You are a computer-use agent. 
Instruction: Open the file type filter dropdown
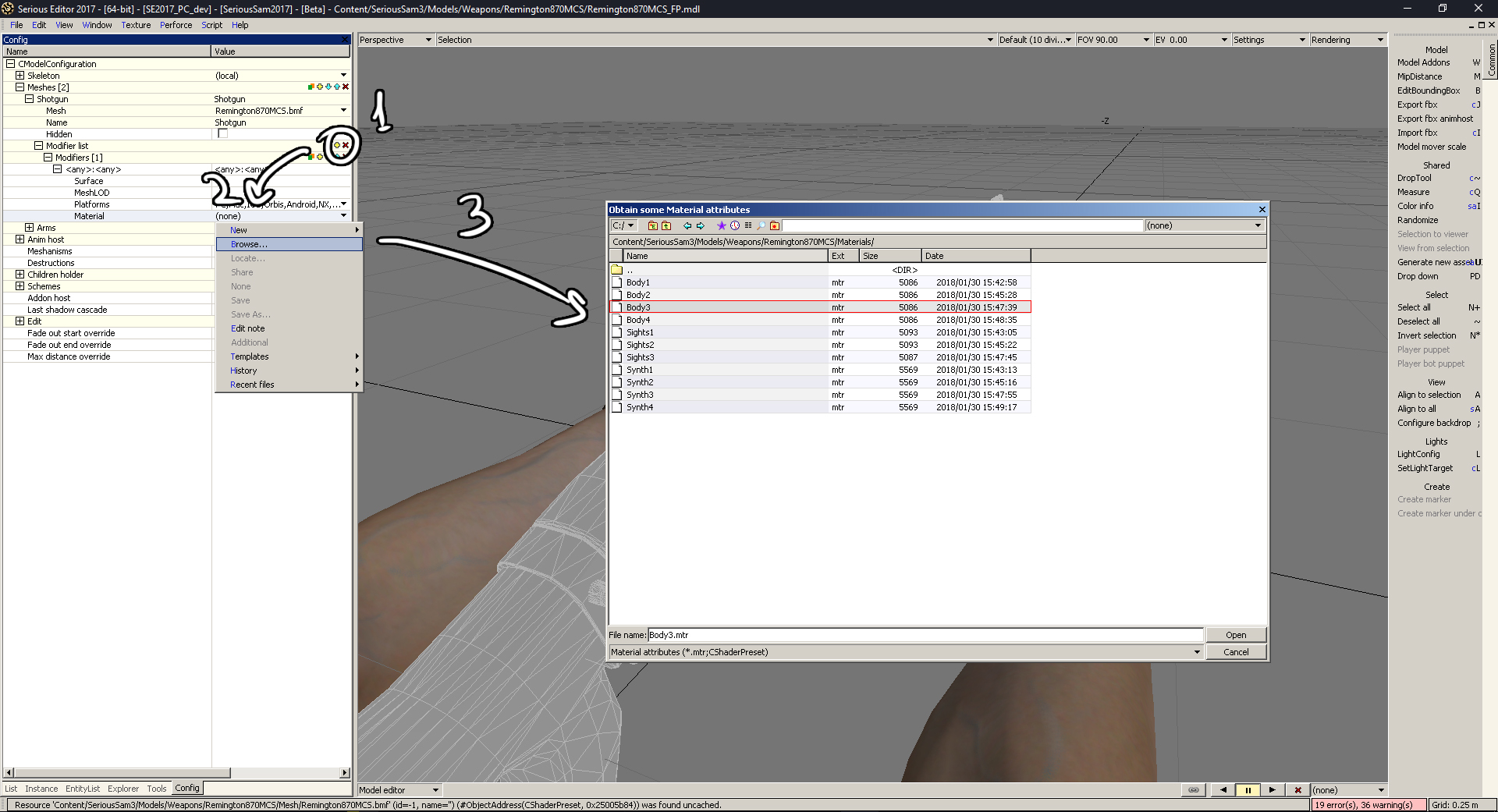pos(906,652)
